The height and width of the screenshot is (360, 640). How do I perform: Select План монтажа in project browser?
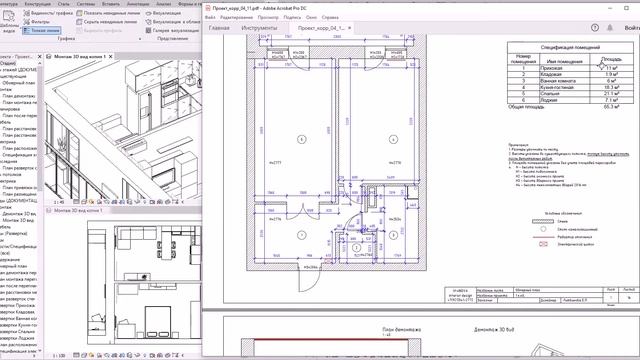[19, 102]
